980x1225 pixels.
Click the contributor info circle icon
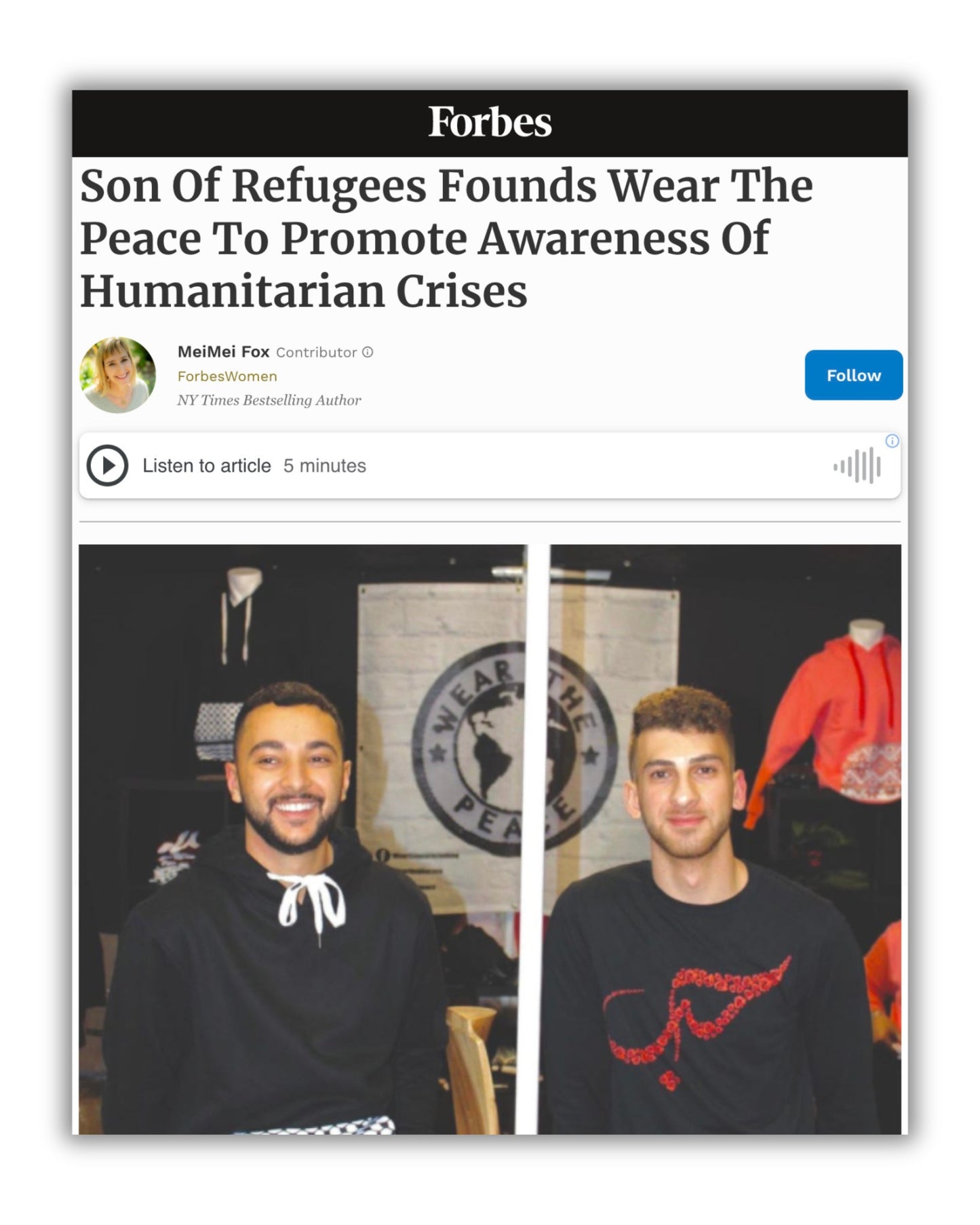coord(368,352)
